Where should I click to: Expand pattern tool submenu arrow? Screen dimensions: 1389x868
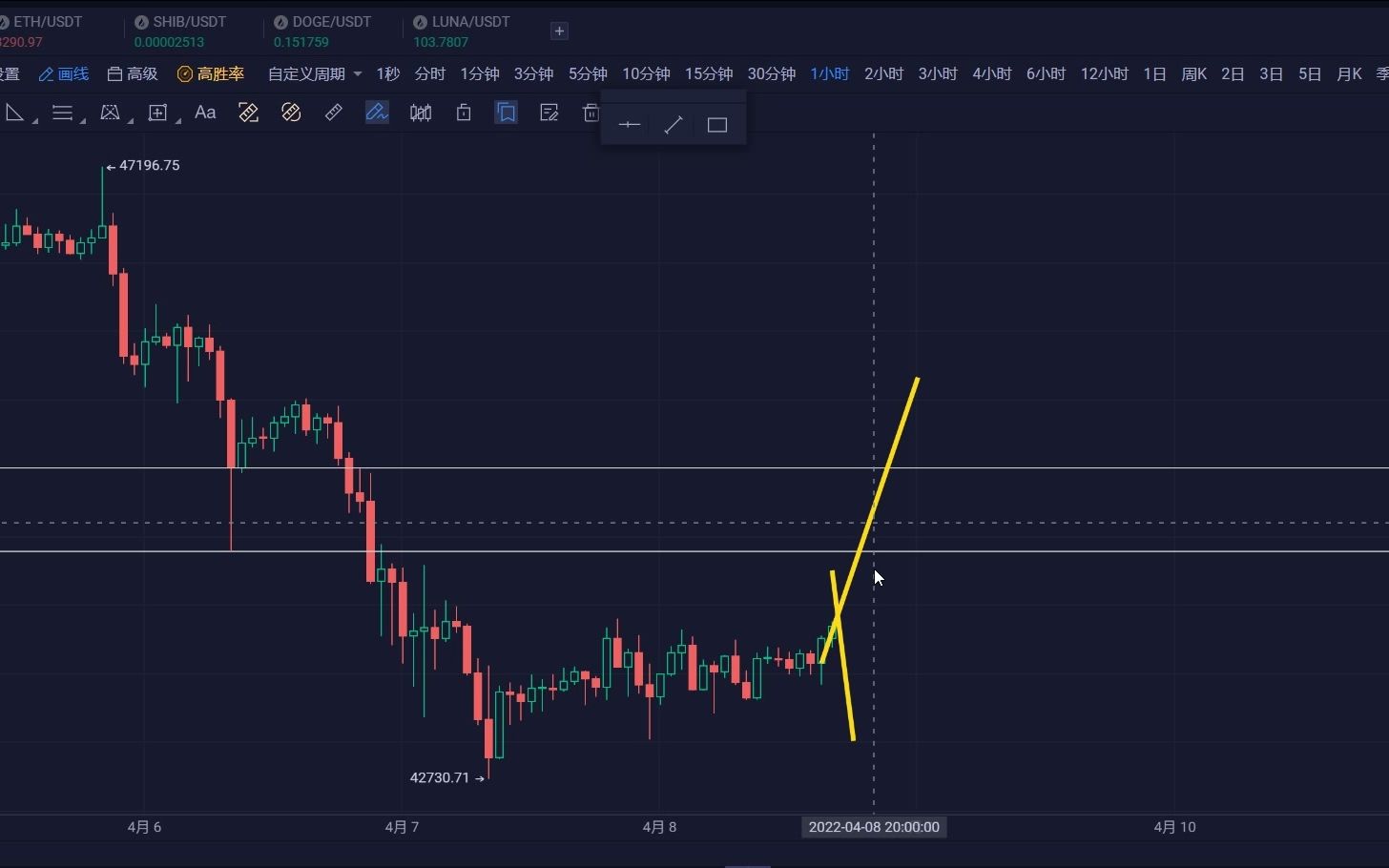131,121
